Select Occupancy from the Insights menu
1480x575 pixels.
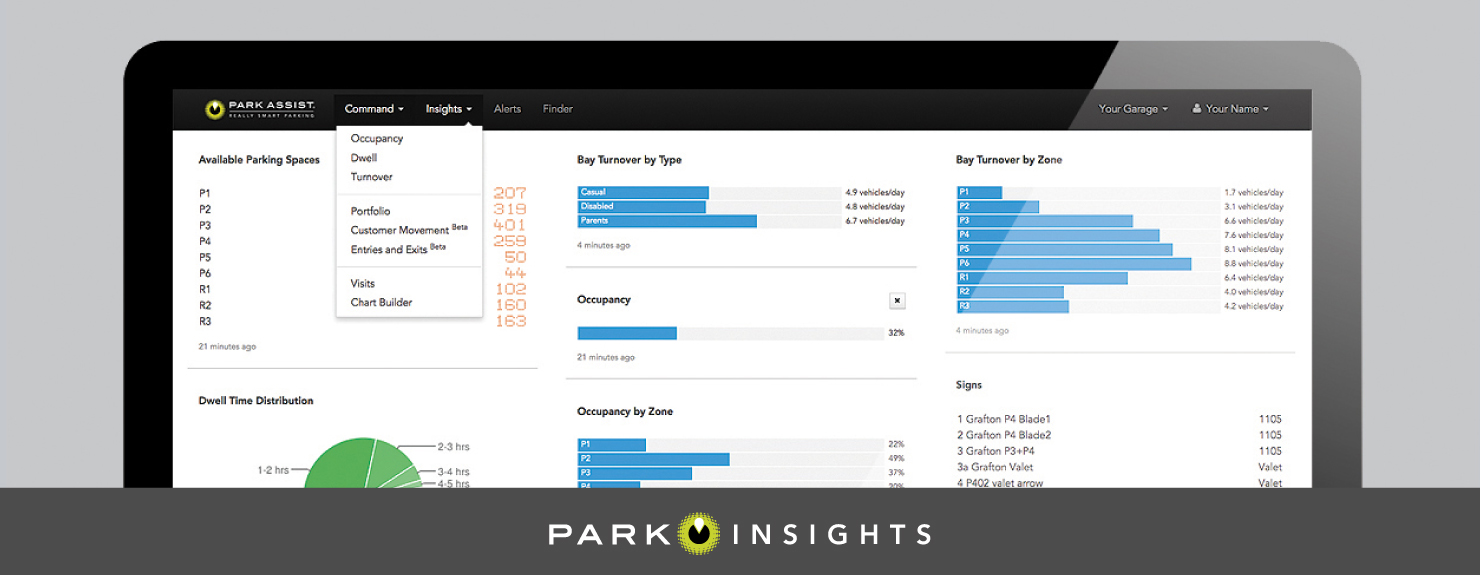(376, 139)
